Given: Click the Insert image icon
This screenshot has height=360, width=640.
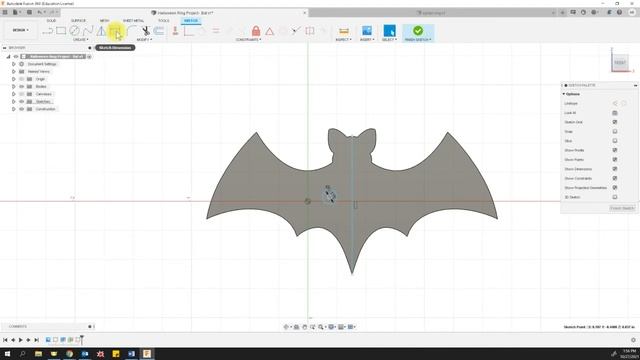Looking at the screenshot, I should click(367, 31).
